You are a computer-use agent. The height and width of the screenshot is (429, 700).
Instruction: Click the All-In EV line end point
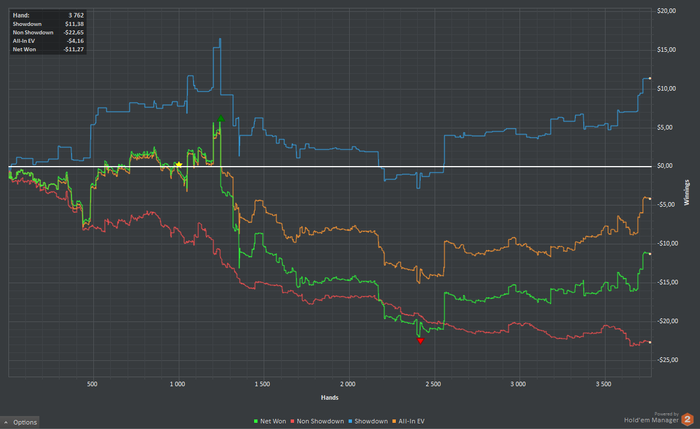pos(650,199)
